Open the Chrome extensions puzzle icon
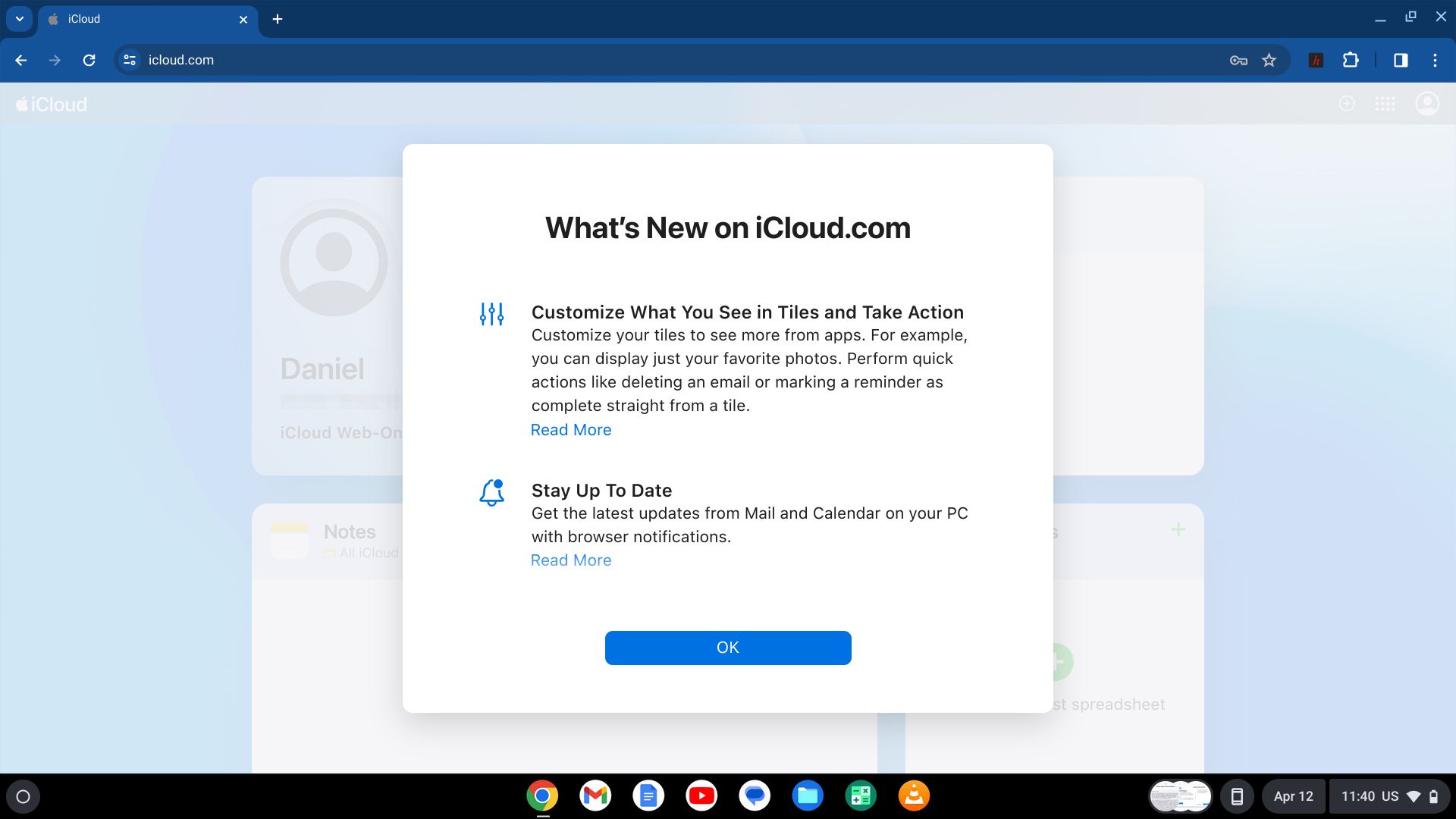1456x819 pixels. pyautogui.click(x=1352, y=60)
